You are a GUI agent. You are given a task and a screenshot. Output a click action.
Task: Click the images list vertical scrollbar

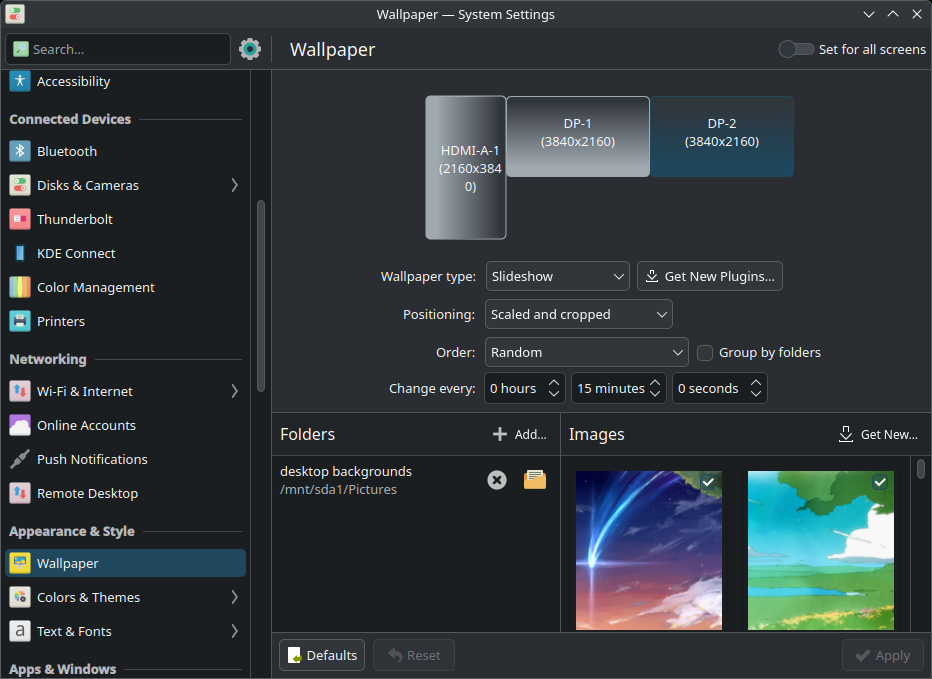(x=921, y=470)
